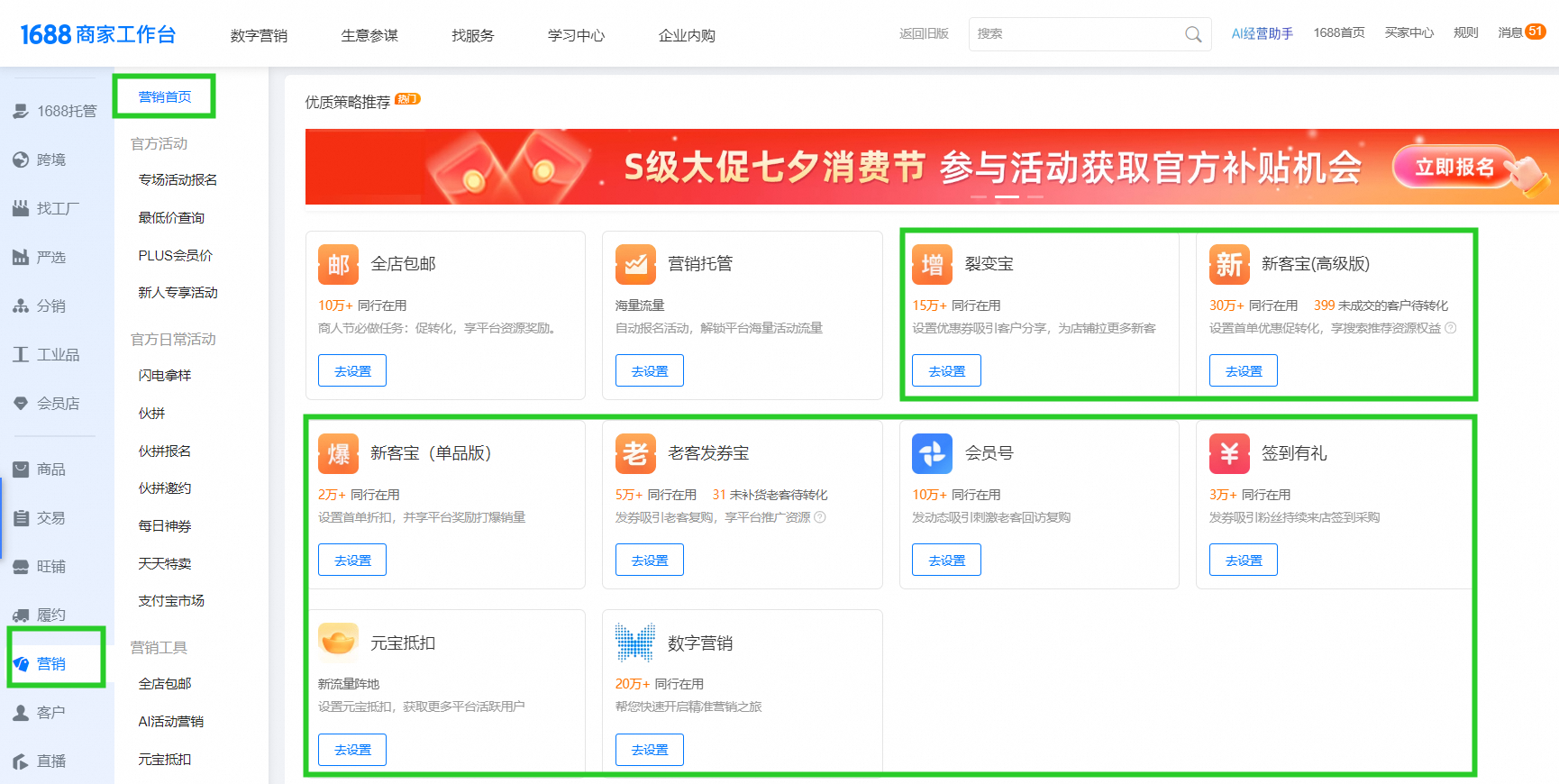Viewport: 1559px width, 784px height.
Task: Open the 学习中心 top navigation item
Action: point(576,35)
